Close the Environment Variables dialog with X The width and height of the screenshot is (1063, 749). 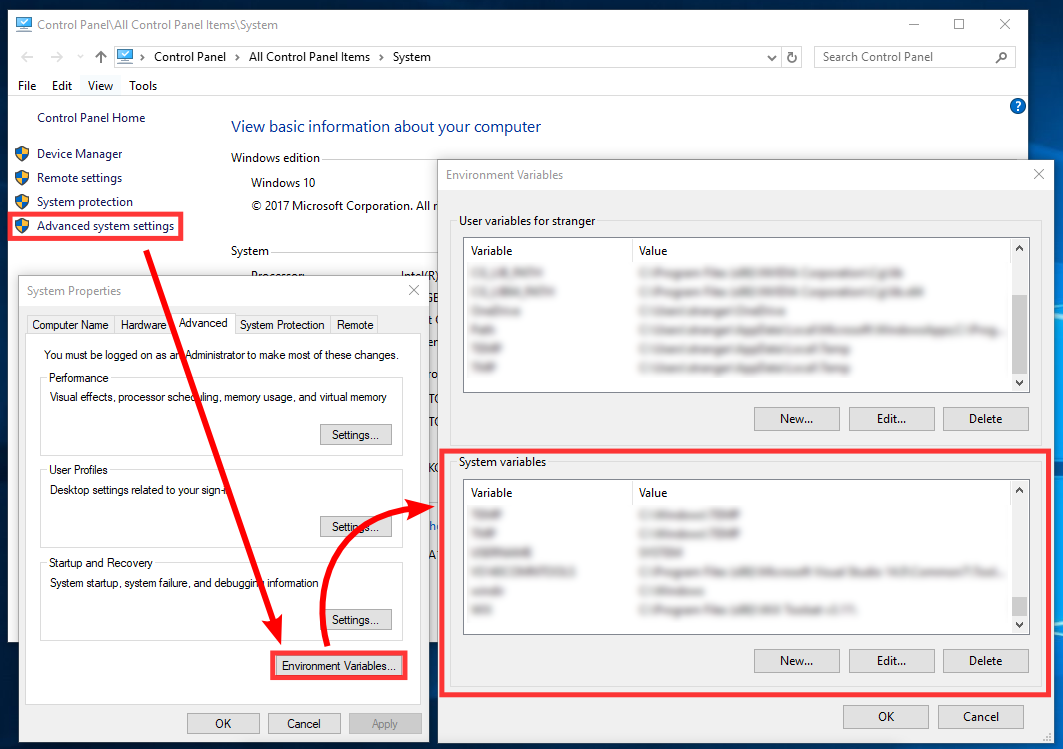1039,174
